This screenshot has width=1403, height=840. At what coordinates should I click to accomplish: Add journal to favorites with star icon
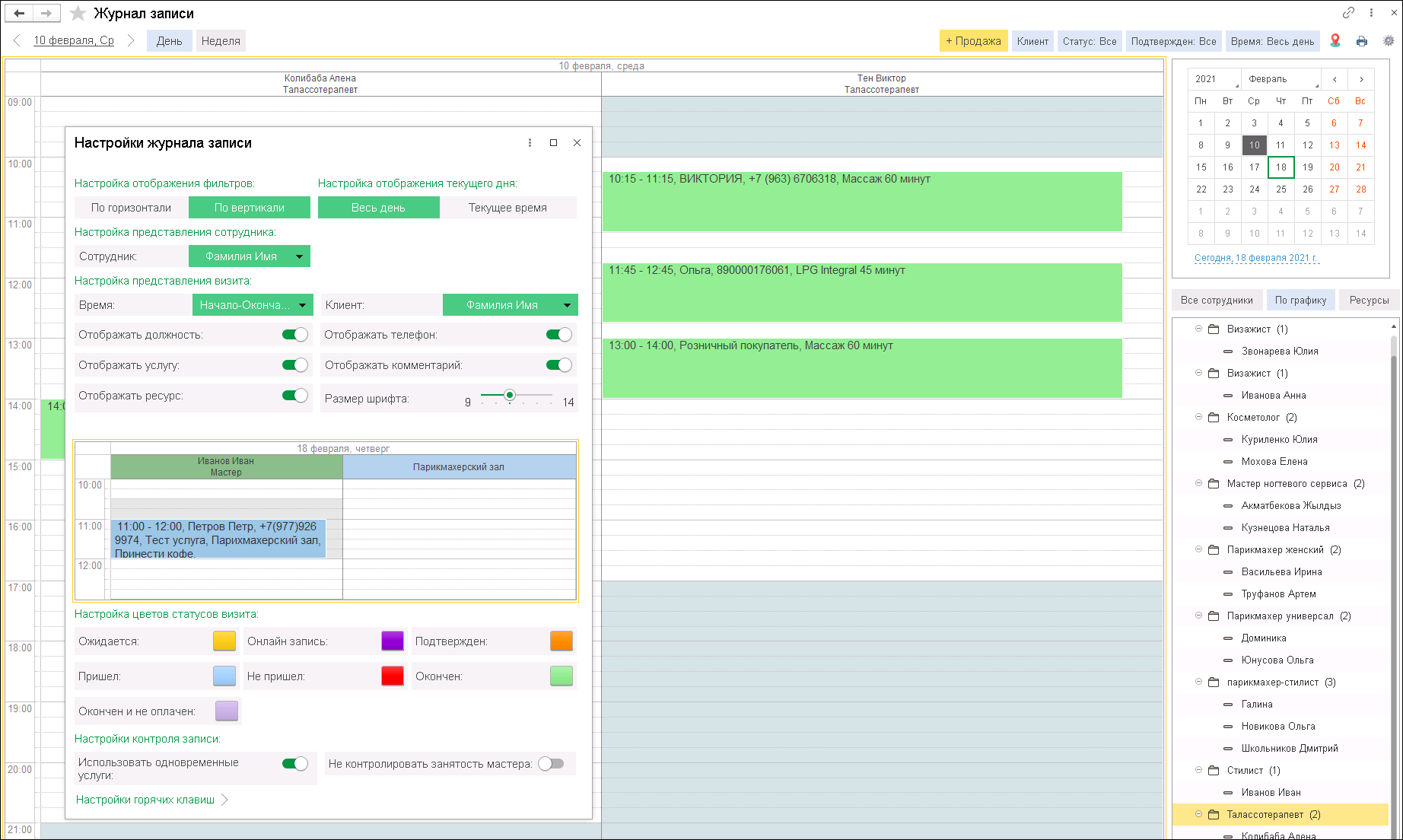coord(78,13)
